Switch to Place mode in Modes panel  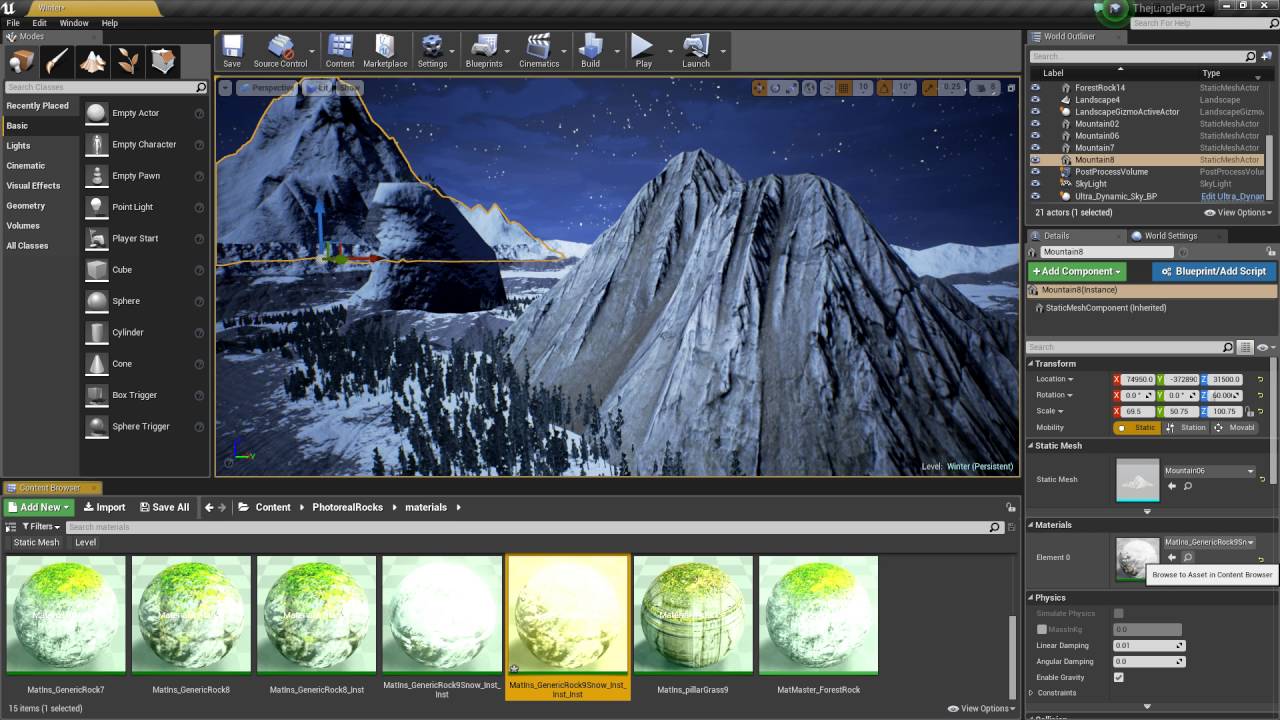pos(21,62)
